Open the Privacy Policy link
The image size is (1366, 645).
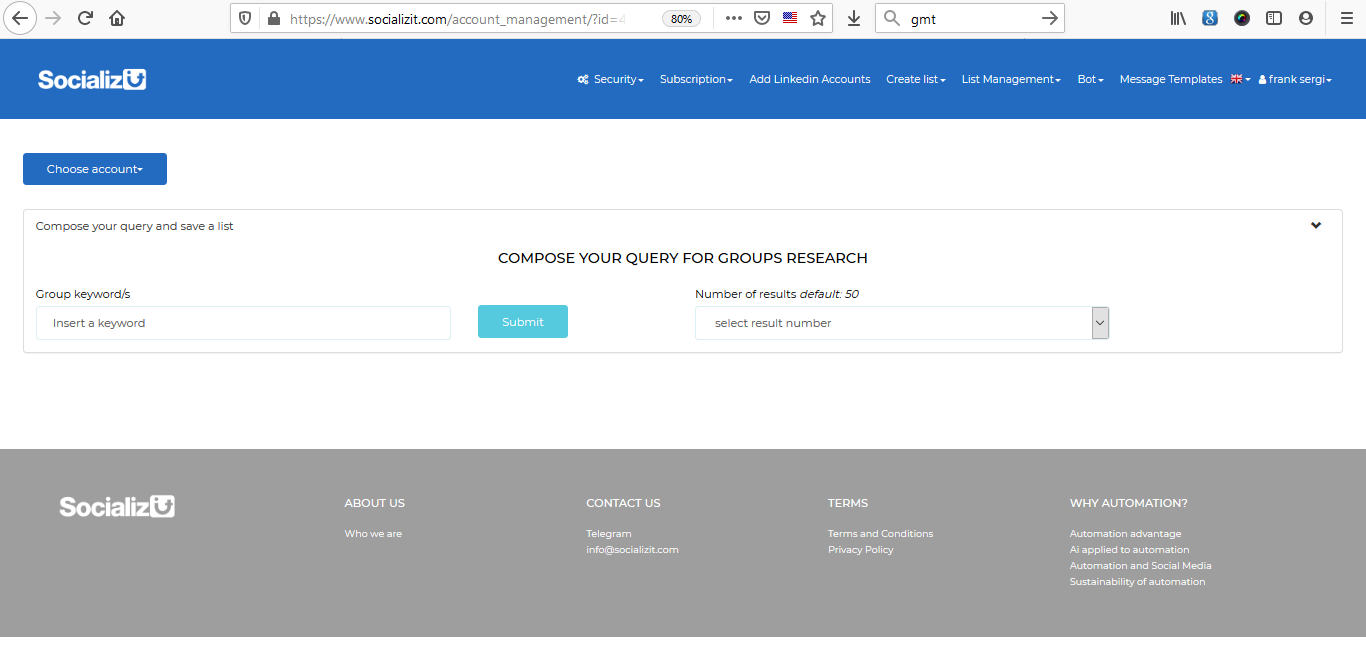[x=861, y=550]
